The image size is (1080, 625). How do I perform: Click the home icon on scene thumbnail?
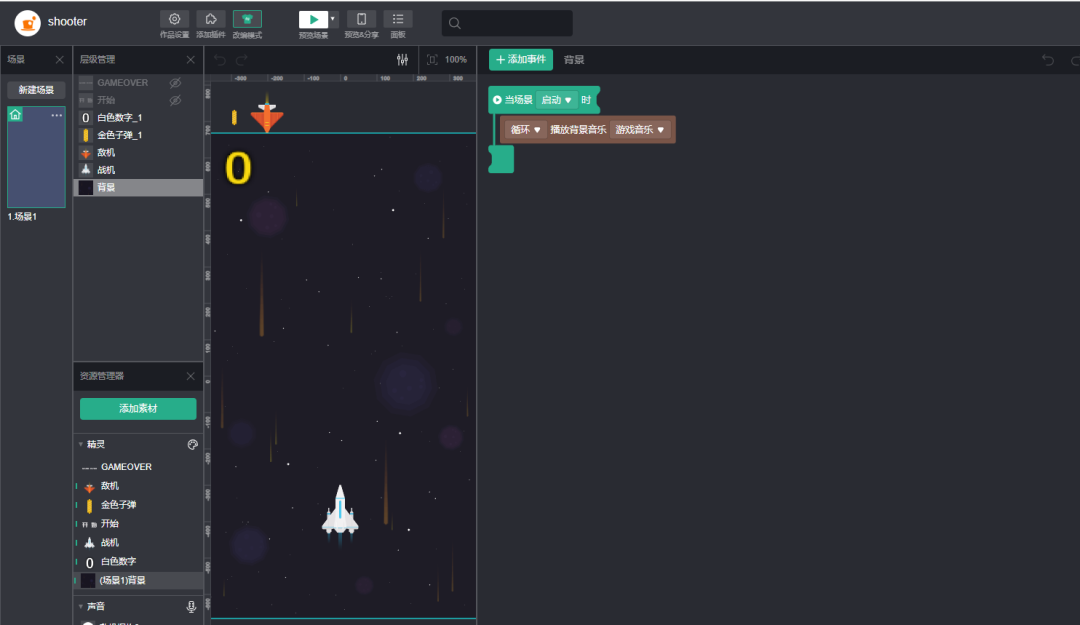coord(15,114)
